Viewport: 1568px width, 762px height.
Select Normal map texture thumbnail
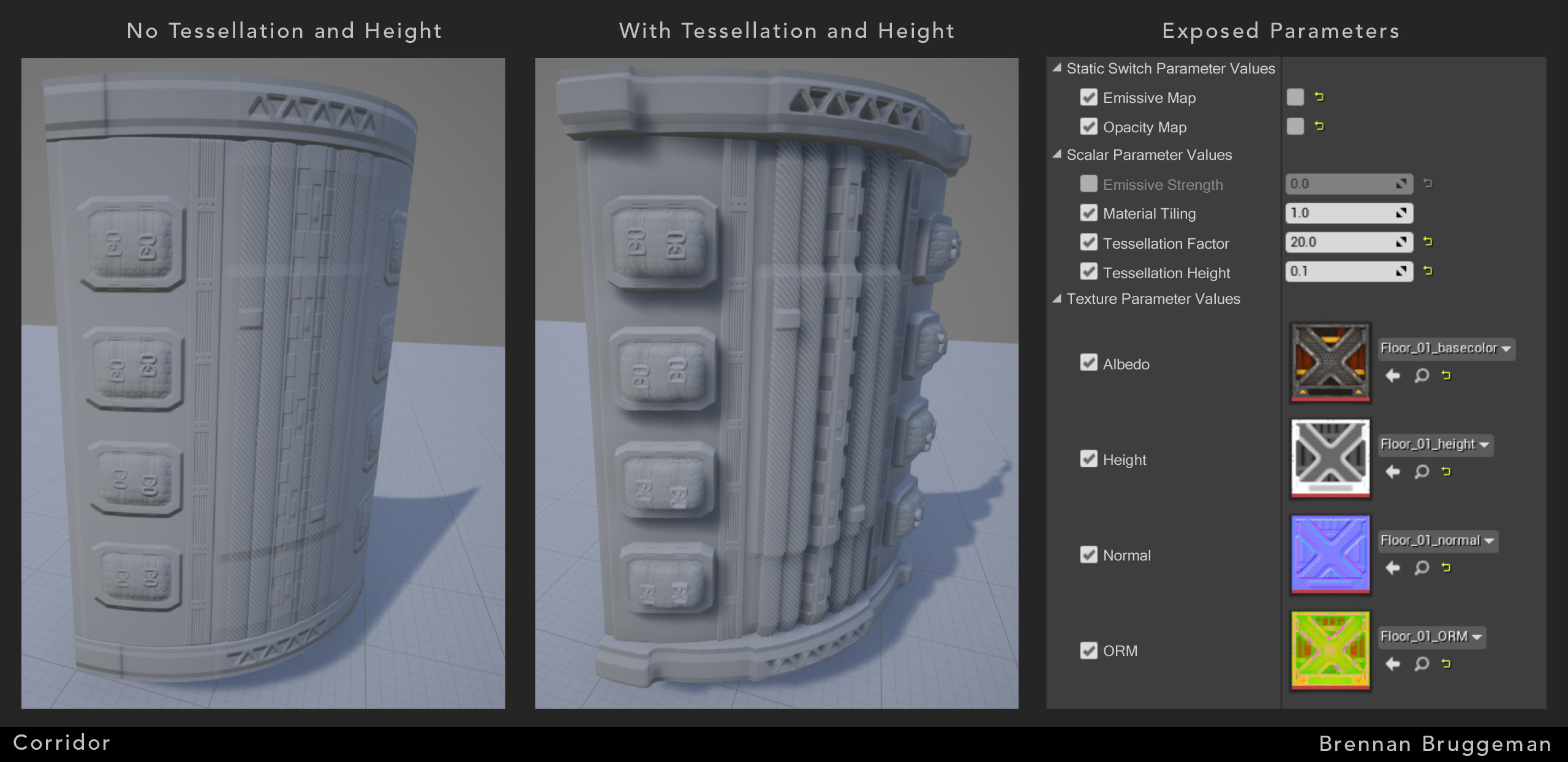pyautogui.click(x=1330, y=554)
